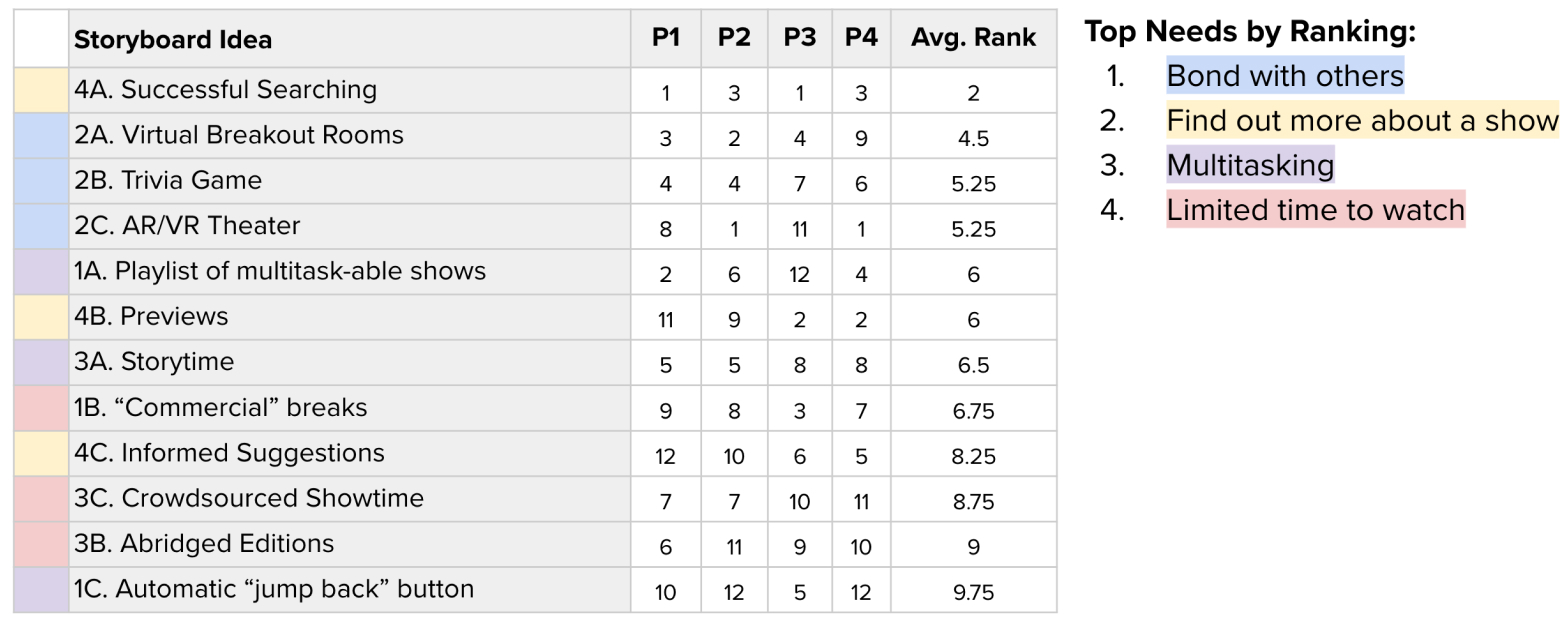This screenshot has height=623, width=1568.
Task: Click the Storyboard Idea column header
Action: pyautogui.click(x=350, y=39)
